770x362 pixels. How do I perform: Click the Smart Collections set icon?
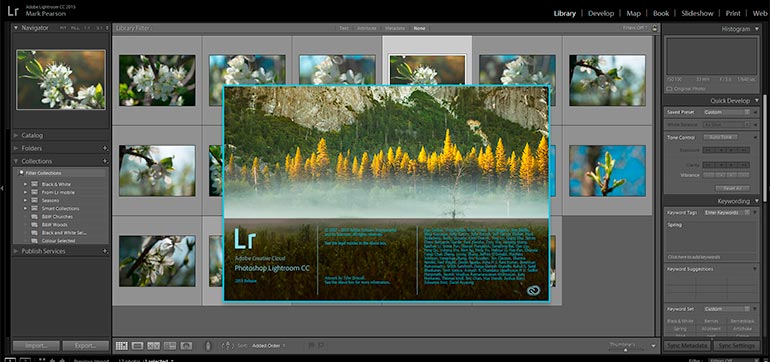point(34,208)
